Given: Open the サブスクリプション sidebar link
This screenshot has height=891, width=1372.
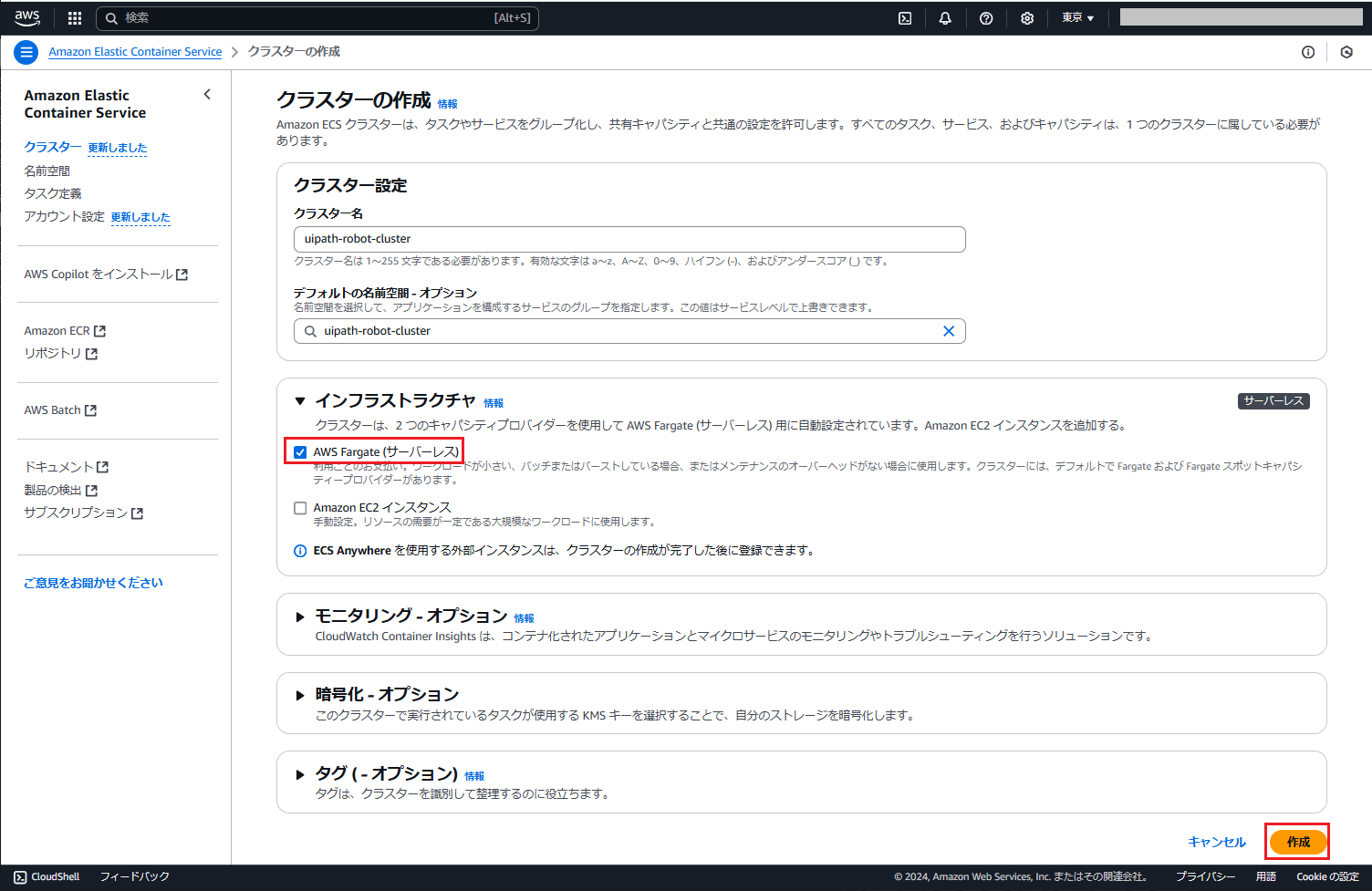Looking at the screenshot, I should coord(76,513).
